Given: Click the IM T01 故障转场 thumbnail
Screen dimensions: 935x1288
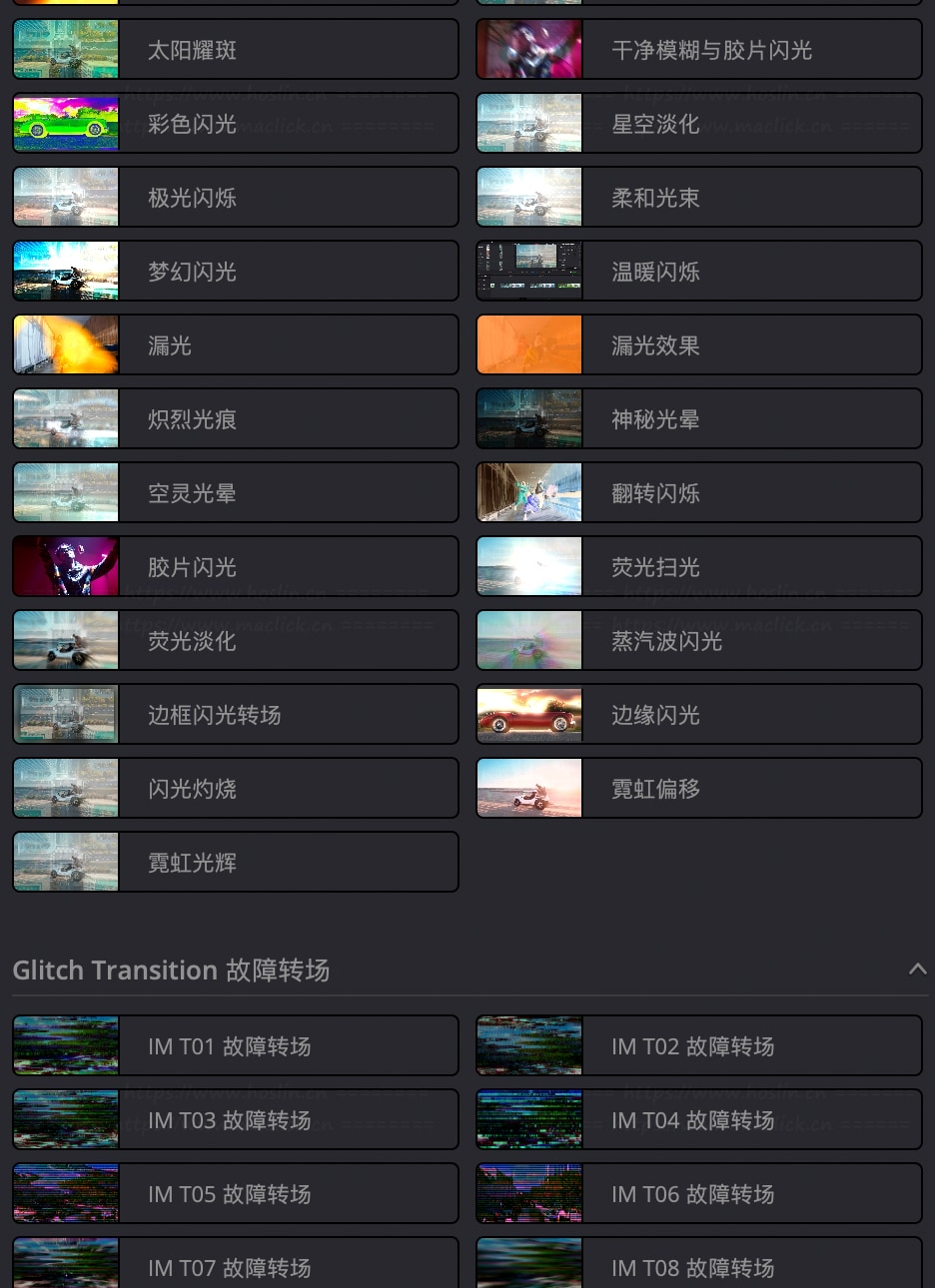Looking at the screenshot, I should [x=66, y=1046].
